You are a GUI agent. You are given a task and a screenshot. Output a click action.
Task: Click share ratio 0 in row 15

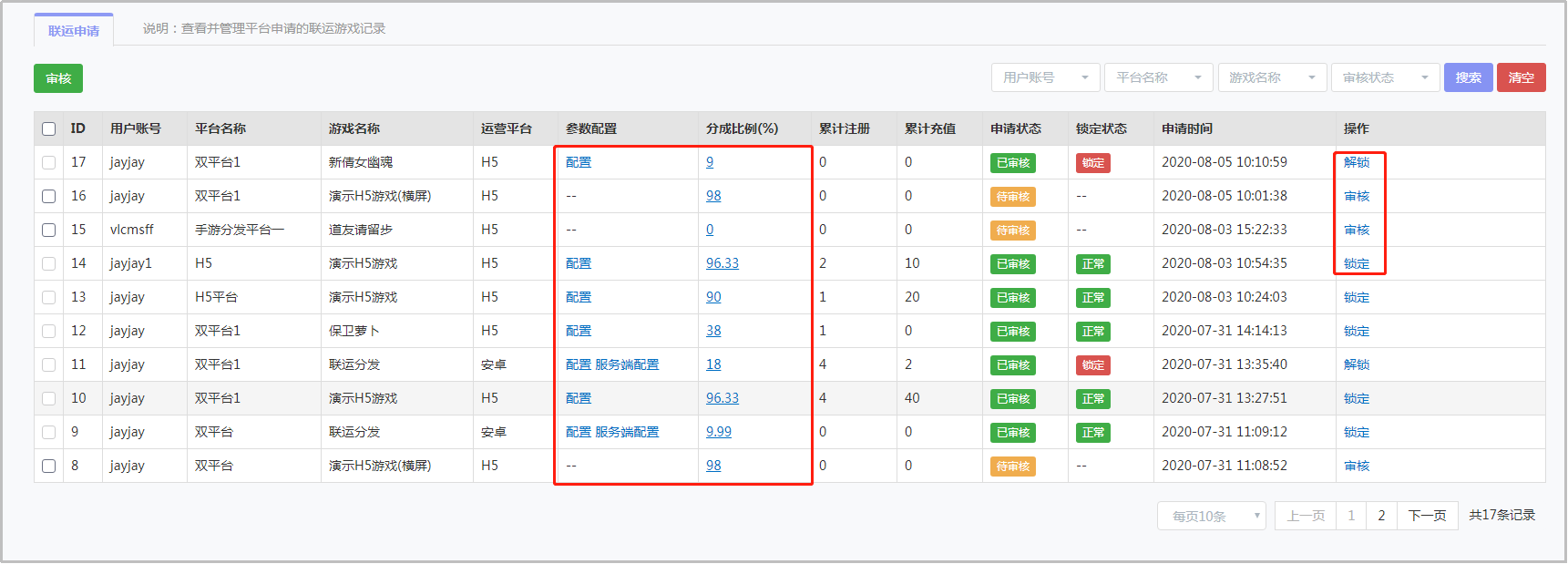pyautogui.click(x=710, y=230)
